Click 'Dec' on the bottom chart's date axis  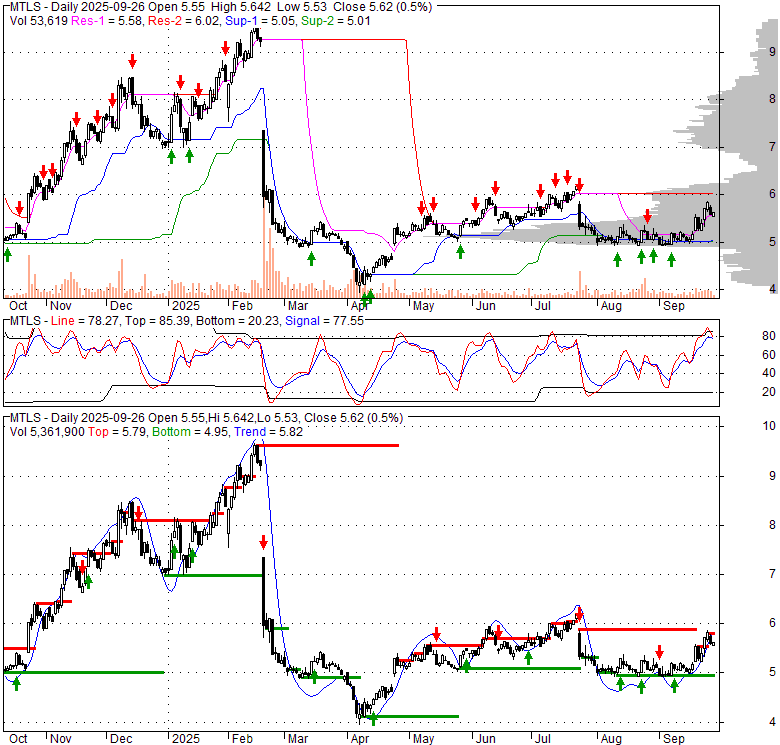[x=121, y=739]
